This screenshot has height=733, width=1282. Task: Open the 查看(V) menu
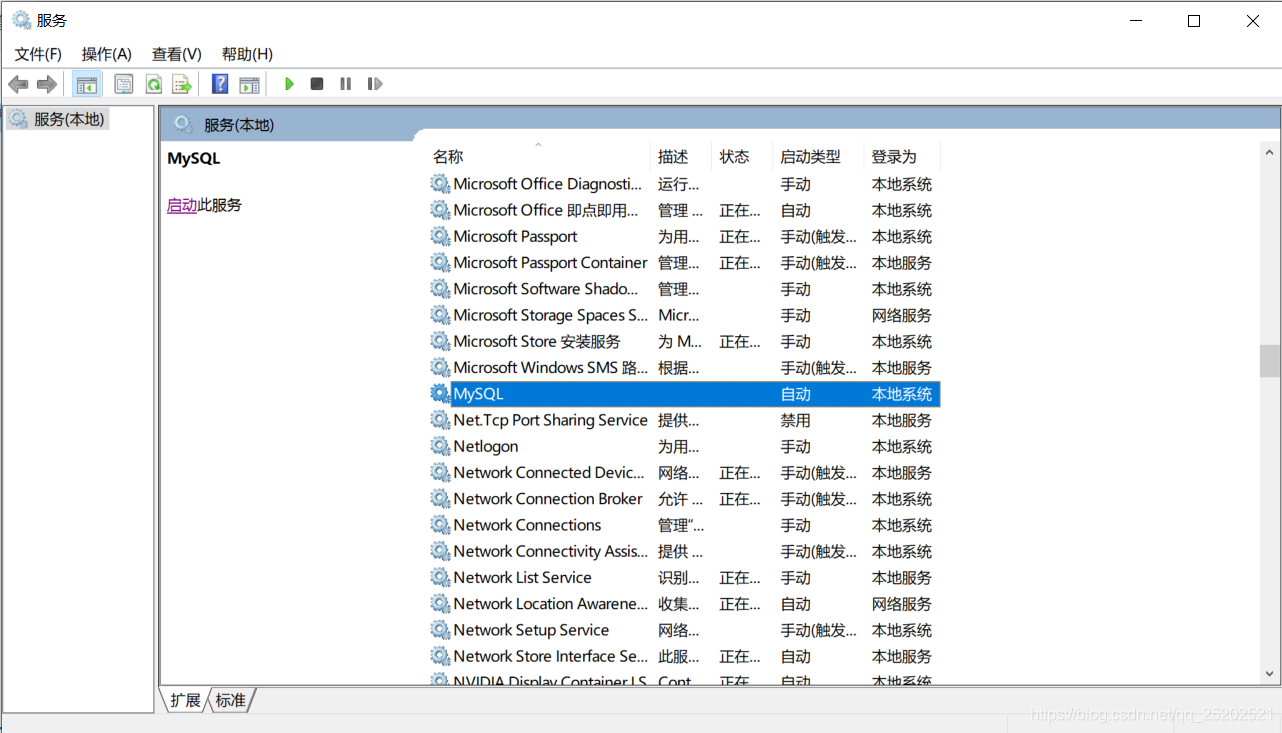[x=177, y=54]
